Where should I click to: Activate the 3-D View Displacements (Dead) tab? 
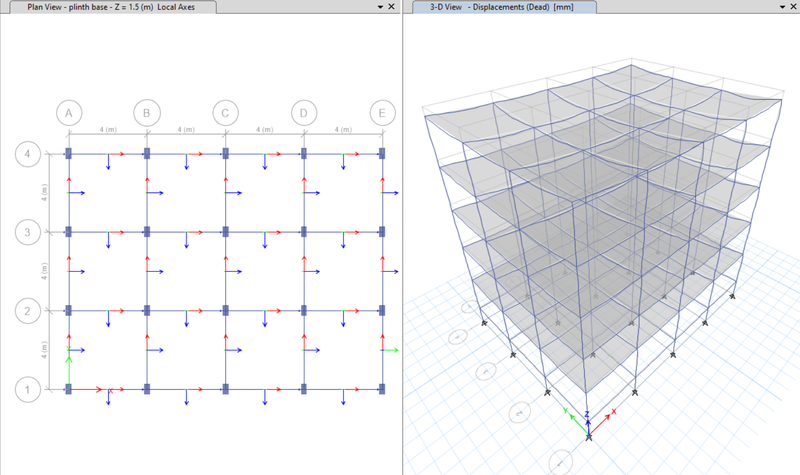click(504, 7)
